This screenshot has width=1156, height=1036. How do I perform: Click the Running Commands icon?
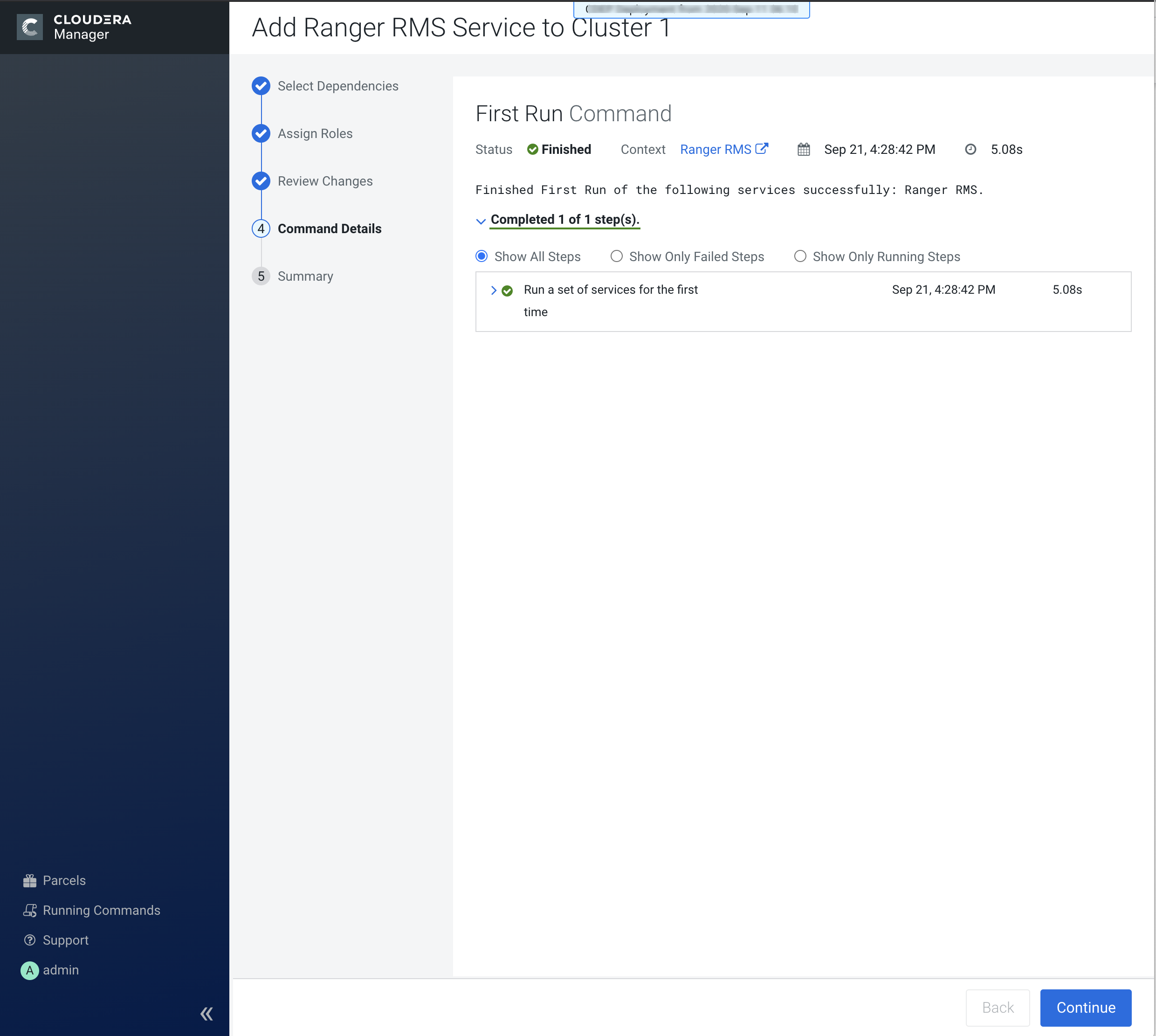tap(29, 910)
